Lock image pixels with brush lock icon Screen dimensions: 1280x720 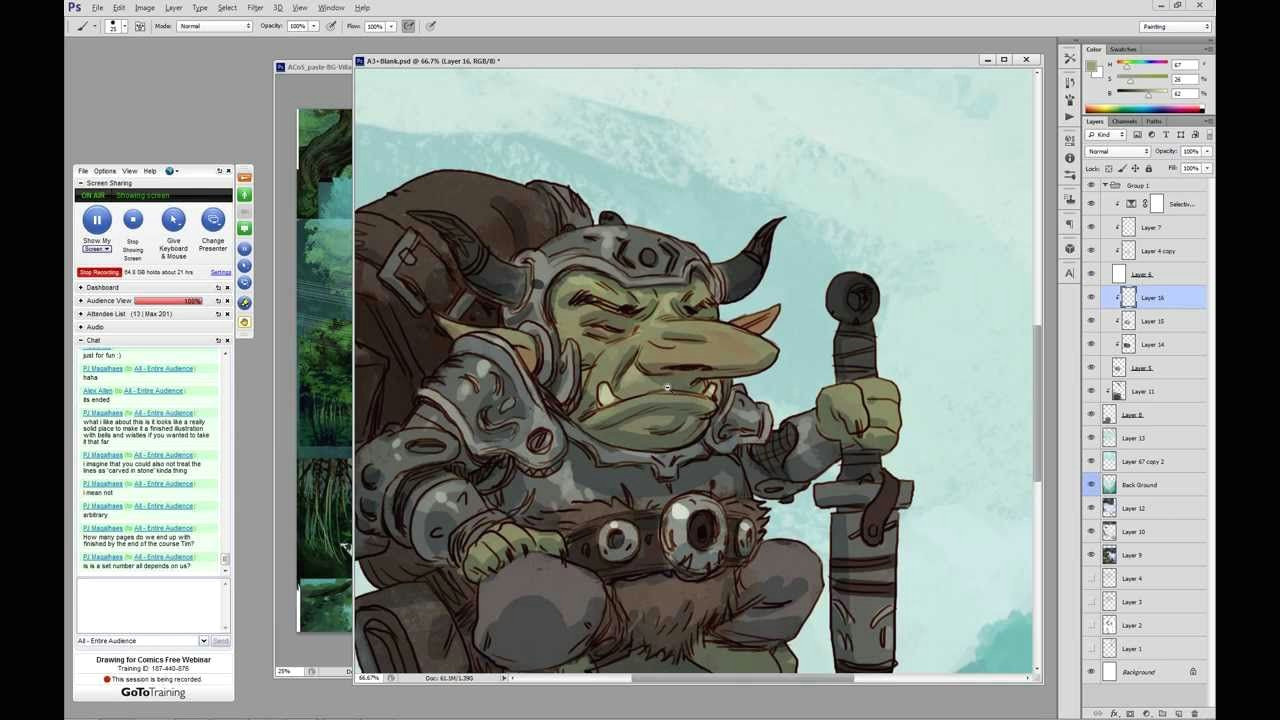tap(1121, 168)
